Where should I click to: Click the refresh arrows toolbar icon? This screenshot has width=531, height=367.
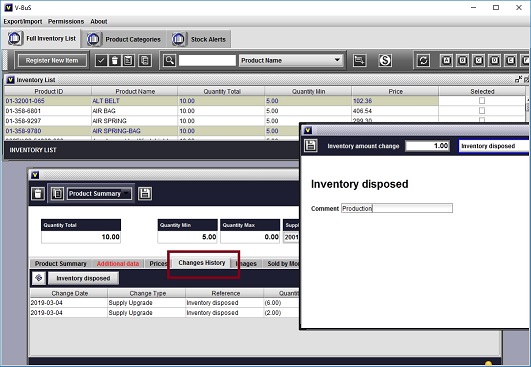click(x=423, y=61)
